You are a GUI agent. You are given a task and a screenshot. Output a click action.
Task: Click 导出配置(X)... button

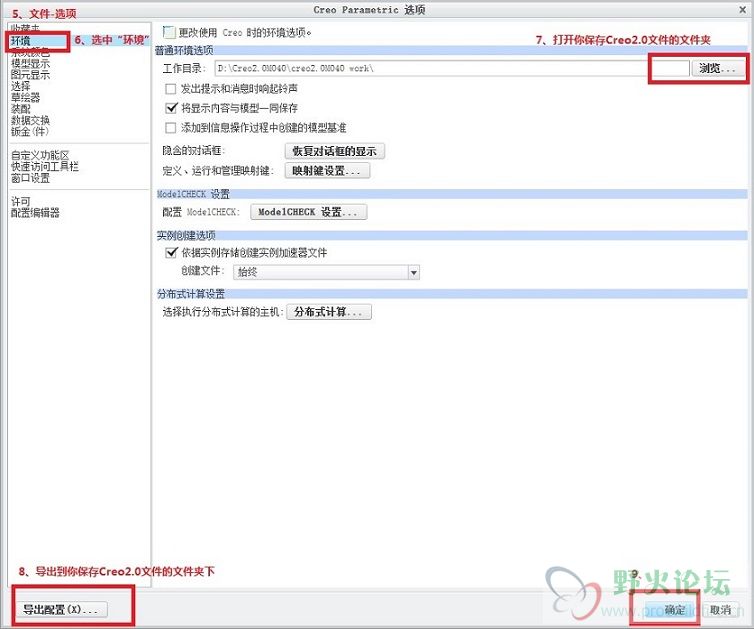[x=61, y=609]
